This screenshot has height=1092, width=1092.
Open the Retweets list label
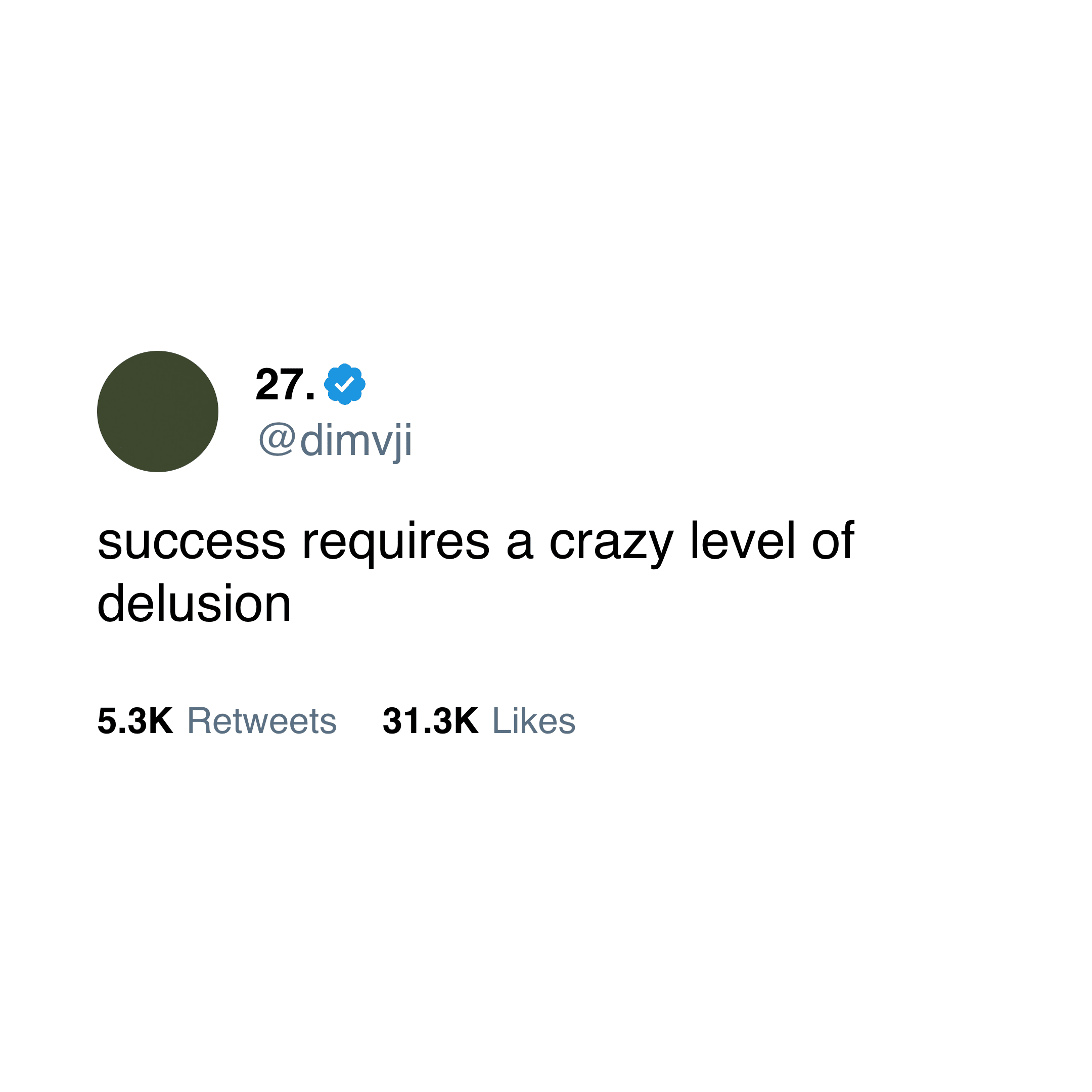(x=262, y=721)
